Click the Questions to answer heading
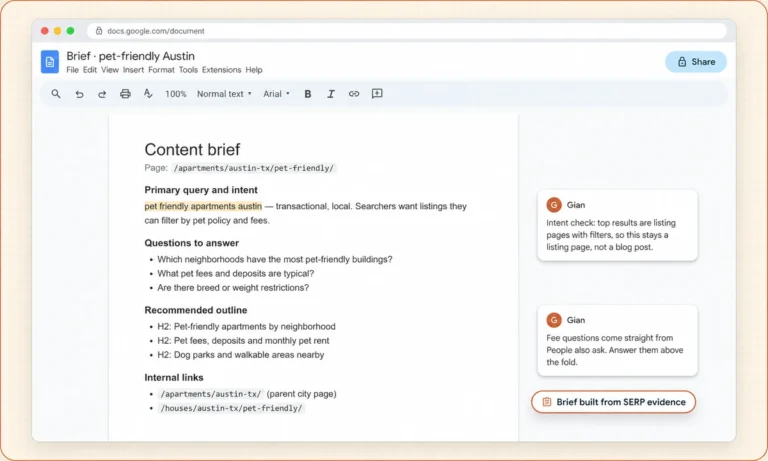The height and width of the screenshot is (461, 768). click(x=192, y=243)
